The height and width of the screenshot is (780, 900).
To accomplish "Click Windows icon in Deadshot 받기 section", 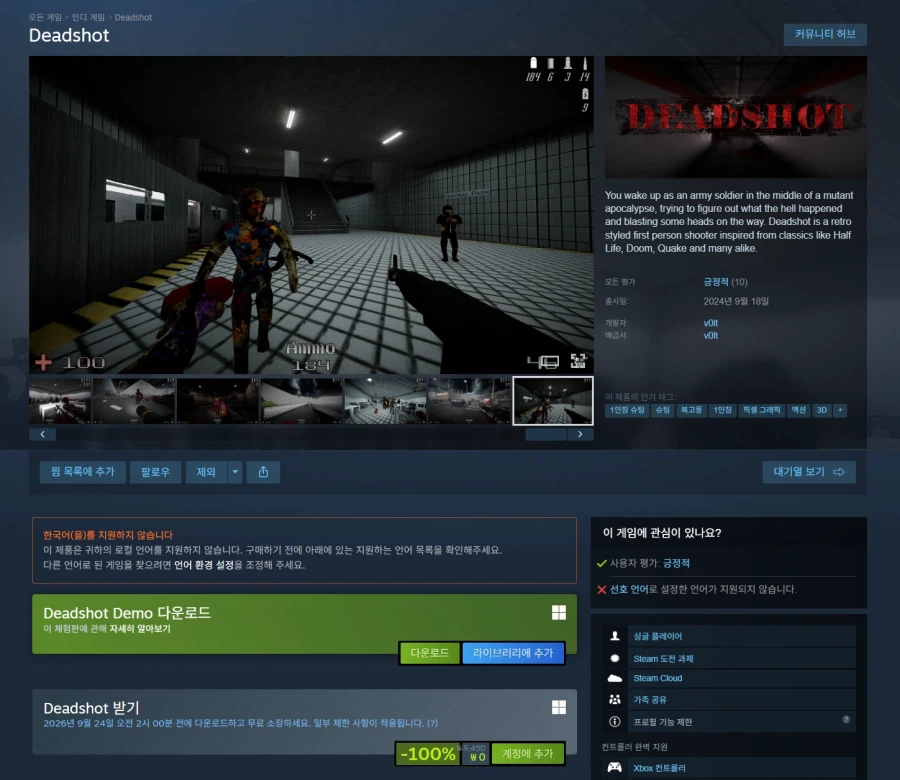I will (x=559, y=707).
